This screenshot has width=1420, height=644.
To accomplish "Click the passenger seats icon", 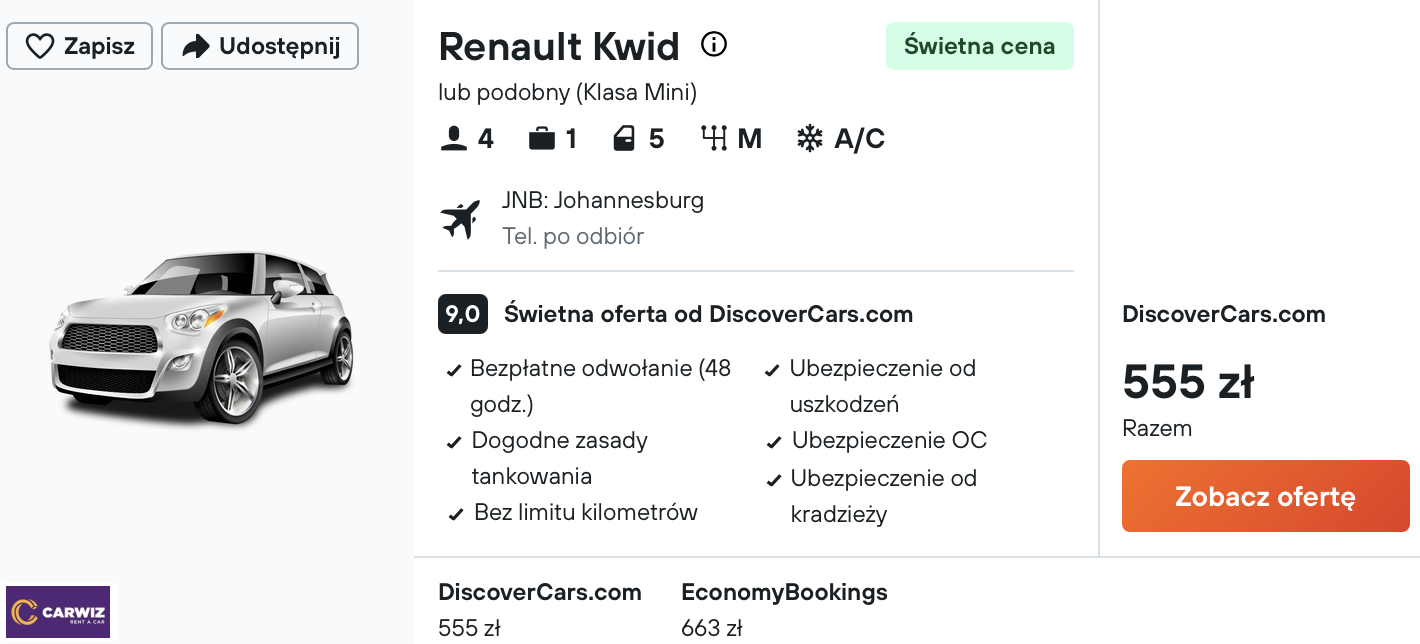I will [454, 138].
